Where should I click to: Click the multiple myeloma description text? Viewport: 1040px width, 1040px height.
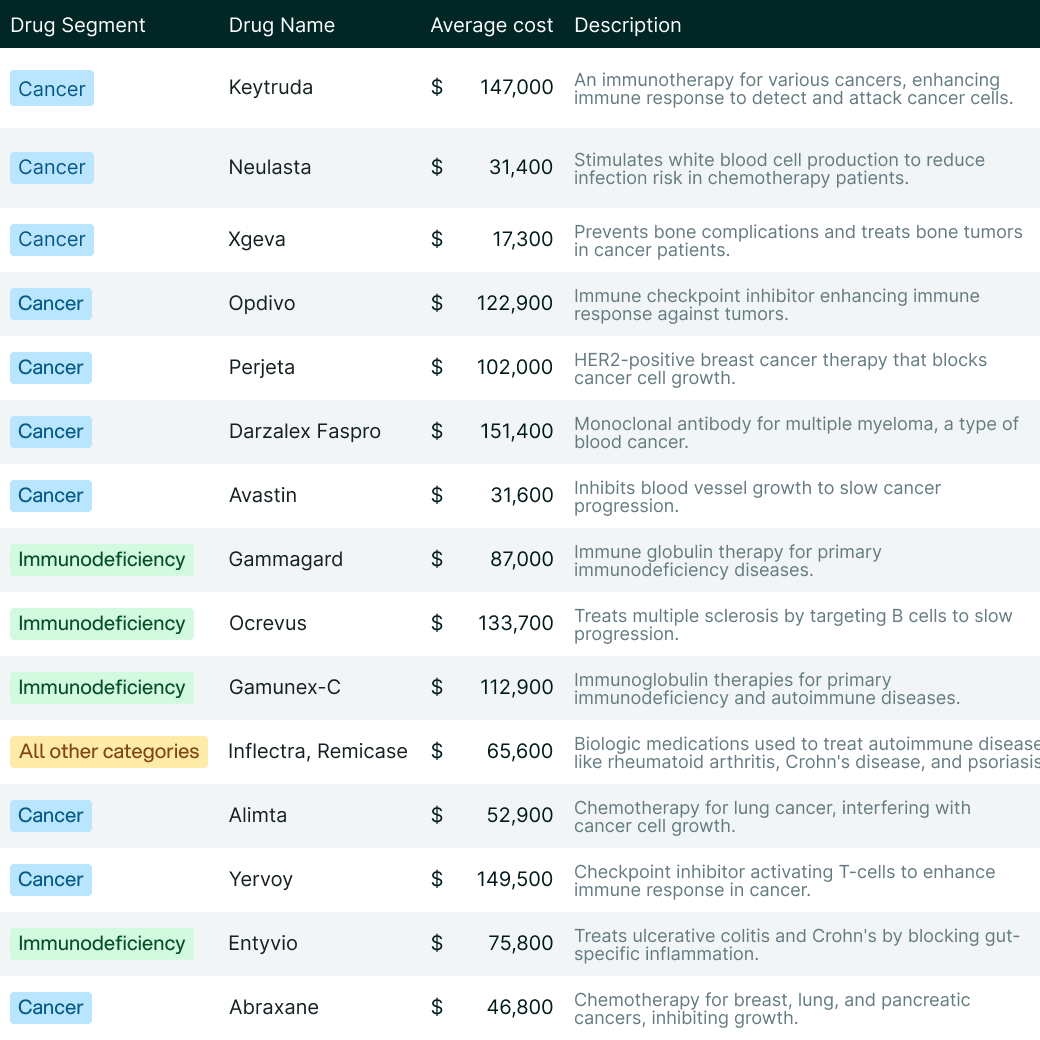coord(797,433)
